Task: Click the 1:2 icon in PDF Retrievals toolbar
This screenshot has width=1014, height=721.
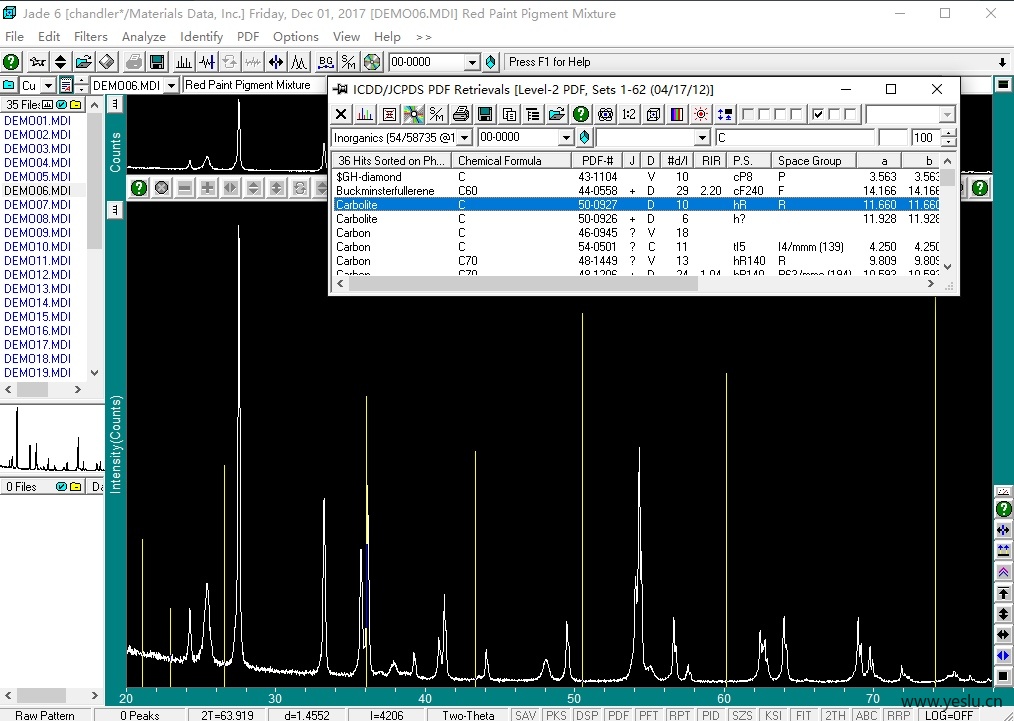Action: [629, 114]
